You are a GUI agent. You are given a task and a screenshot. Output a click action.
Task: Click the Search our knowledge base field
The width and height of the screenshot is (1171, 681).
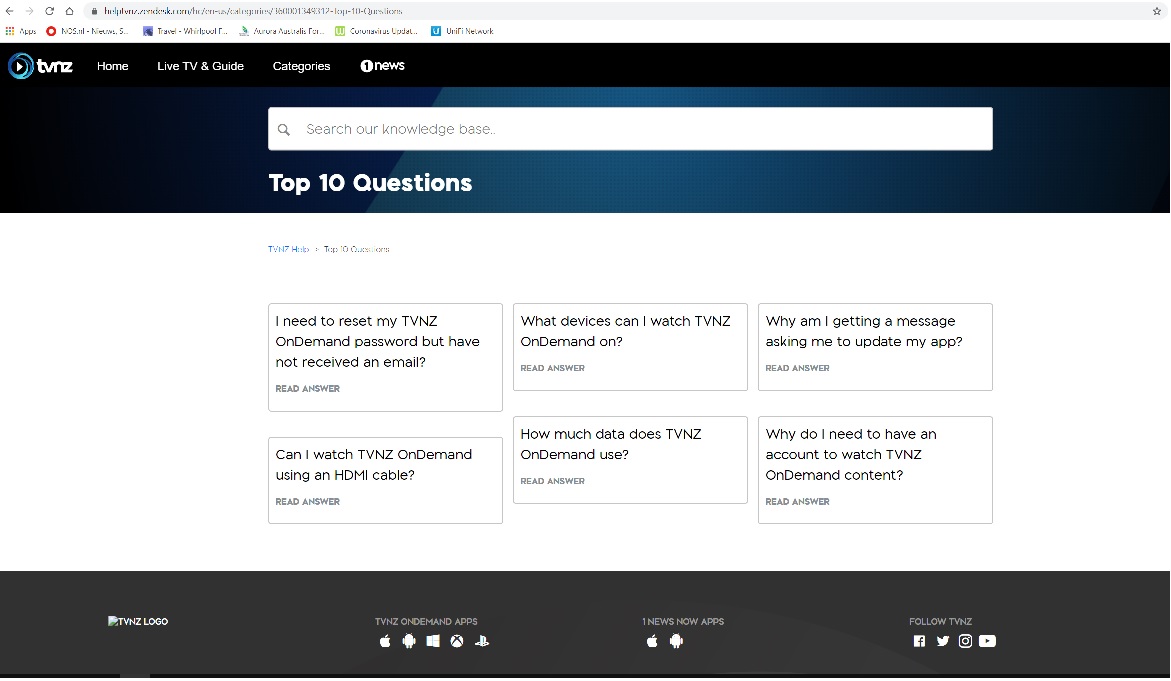pos(630,129)
